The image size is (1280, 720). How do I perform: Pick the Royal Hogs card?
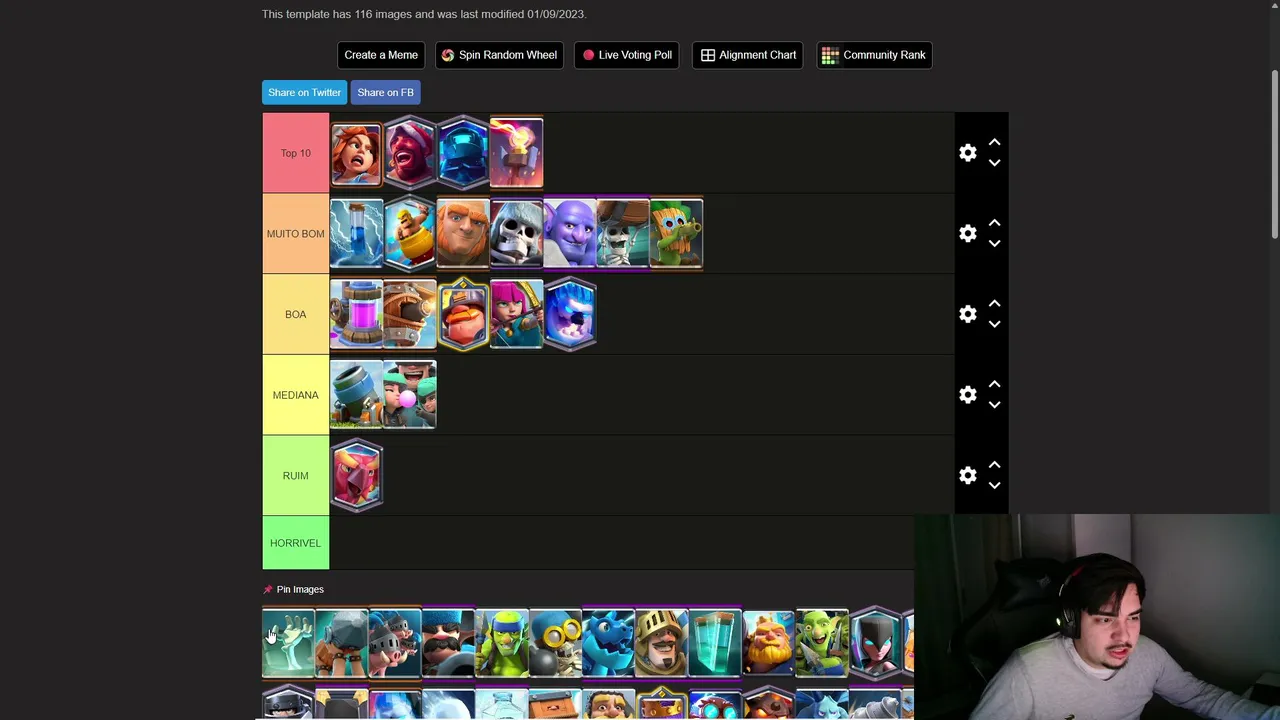395,643
